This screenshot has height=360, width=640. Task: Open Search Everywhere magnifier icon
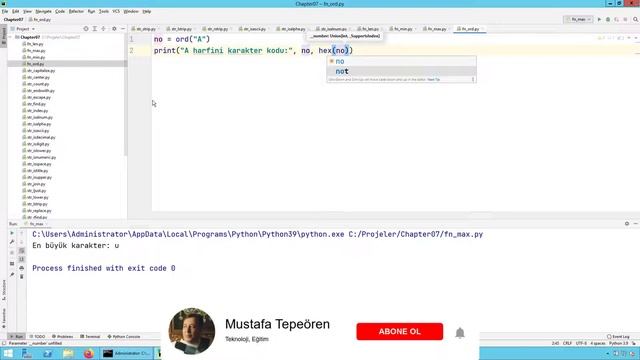[636, 20]
